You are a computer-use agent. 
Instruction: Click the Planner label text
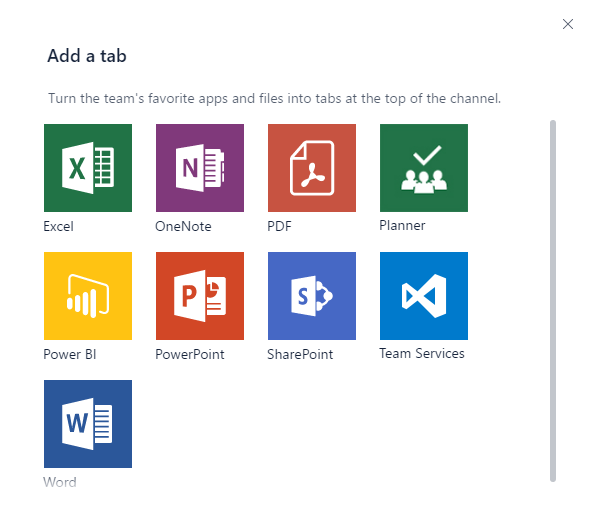coord(402,225)
